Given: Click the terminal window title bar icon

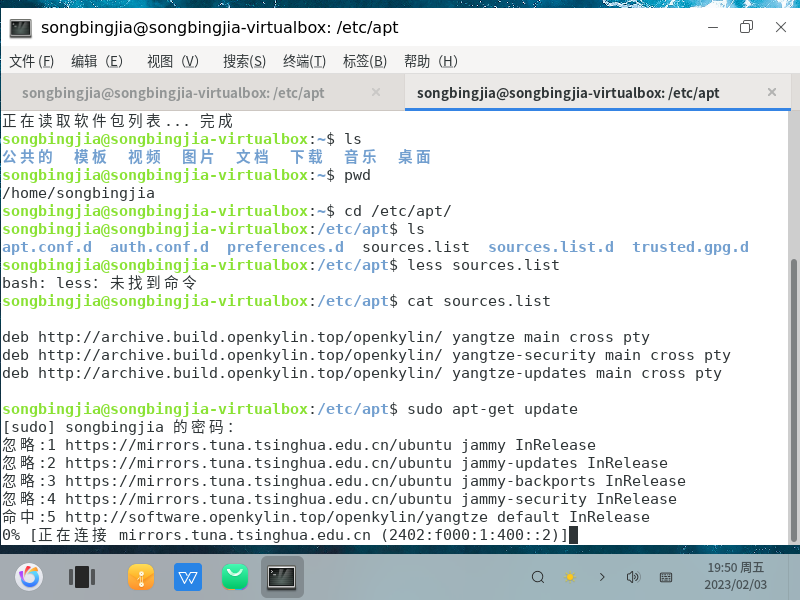Looking at the screenshot, I should pos(21,28).
